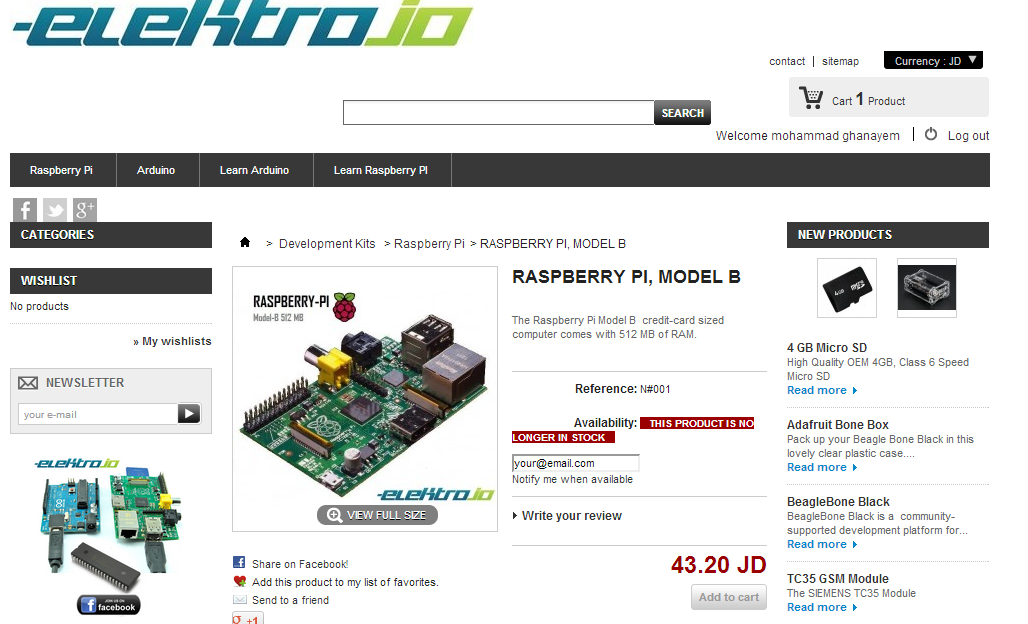Open the Twitter bird icon
The height and width of the screenshot is (624, 1028).
[55, 210]
